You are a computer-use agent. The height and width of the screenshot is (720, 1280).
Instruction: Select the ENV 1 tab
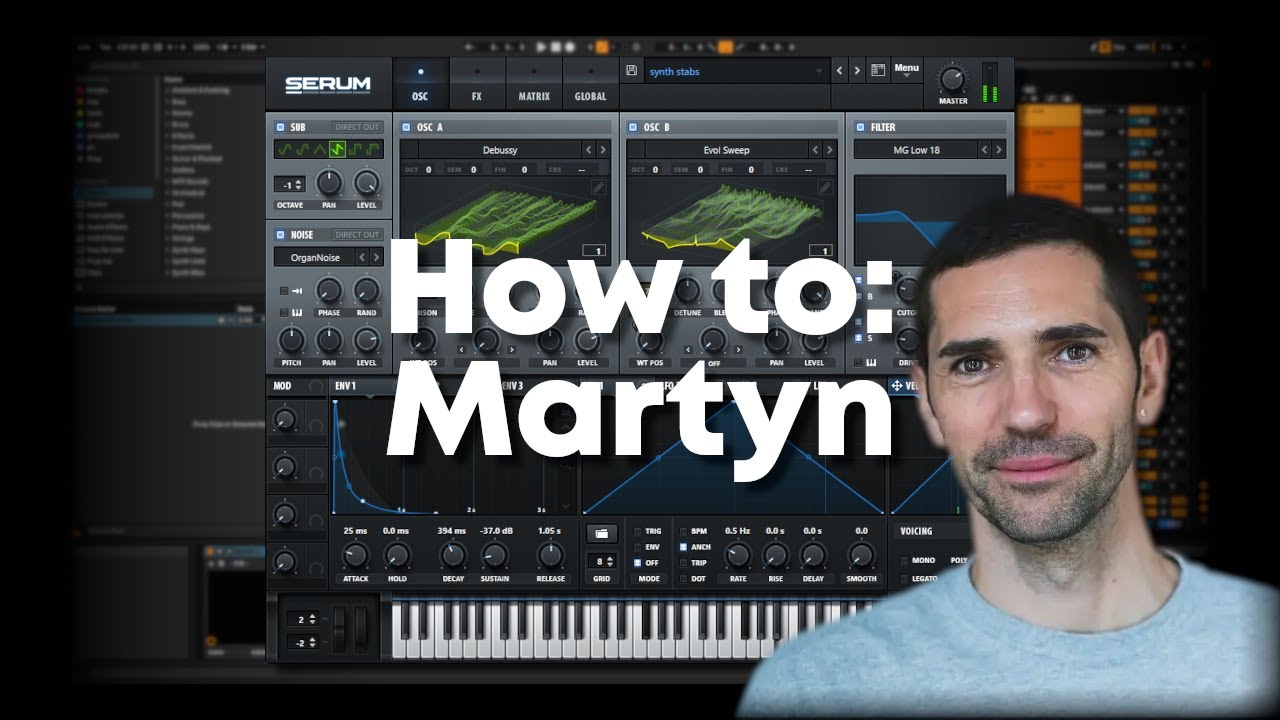[x=345, y=386]
